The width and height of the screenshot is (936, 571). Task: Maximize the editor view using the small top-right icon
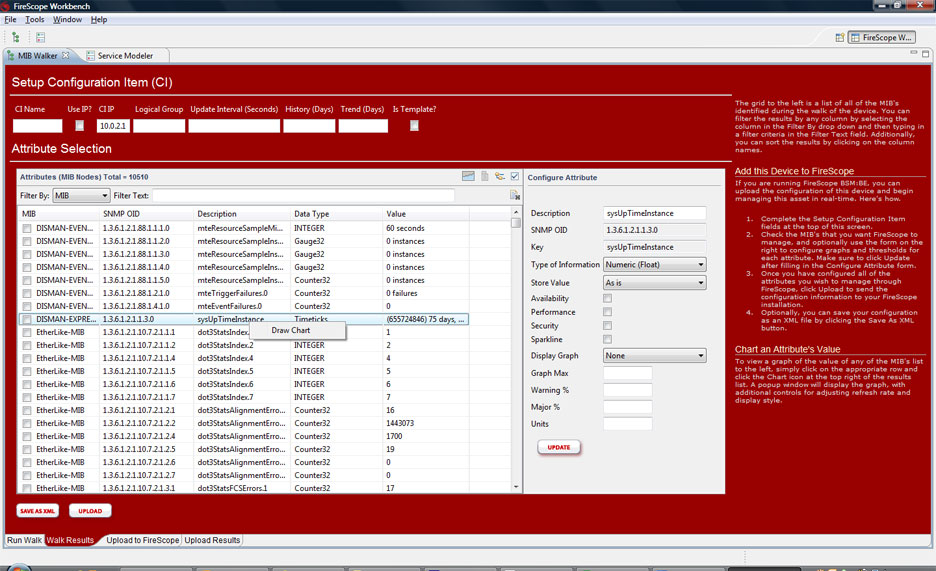pyautogui.click(x=926, y=54)
